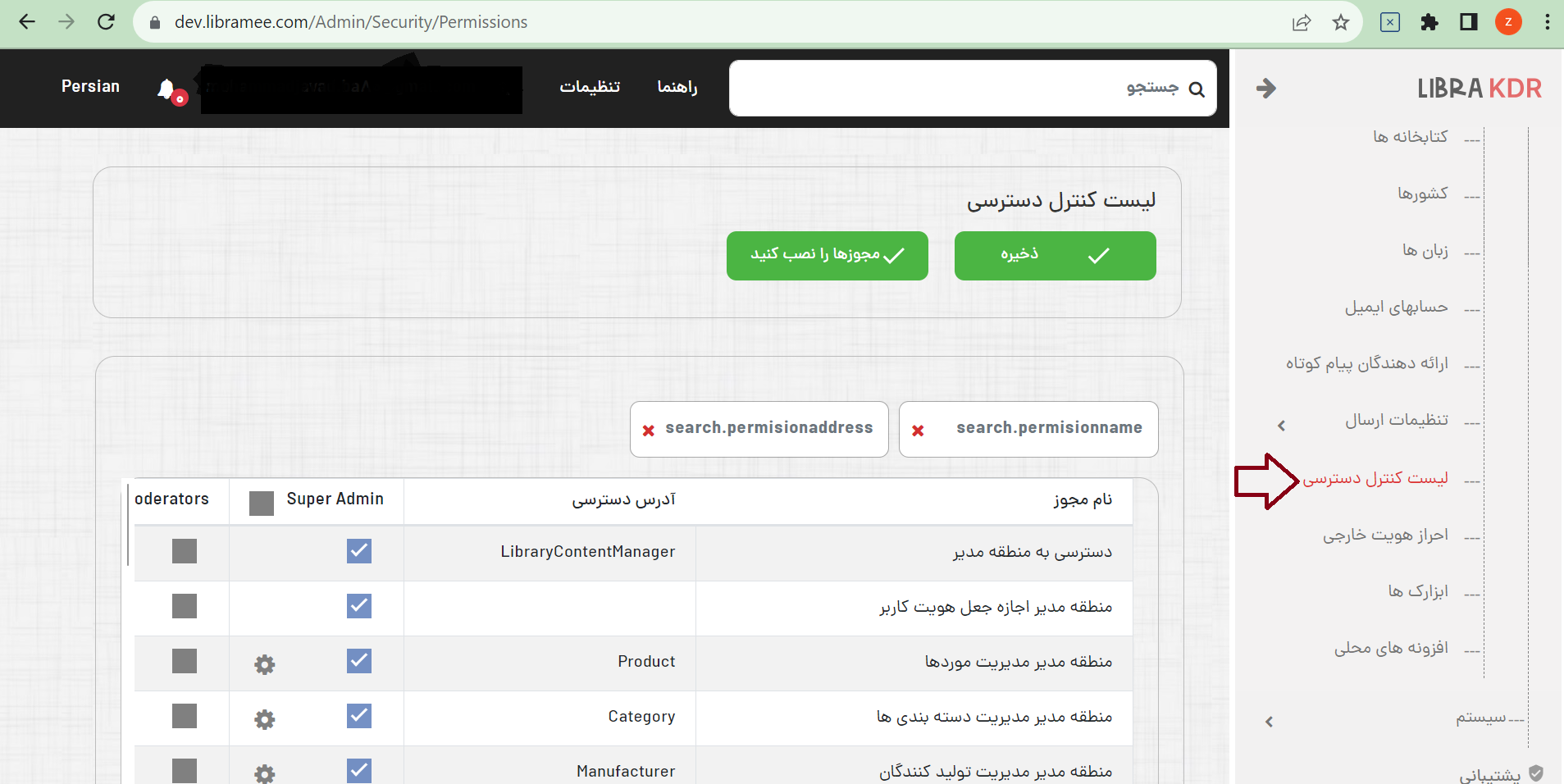The image size is (1564, 784).
Task: Uncheck Super Admin for LibraryContentManager
Action: coord(358,551)
